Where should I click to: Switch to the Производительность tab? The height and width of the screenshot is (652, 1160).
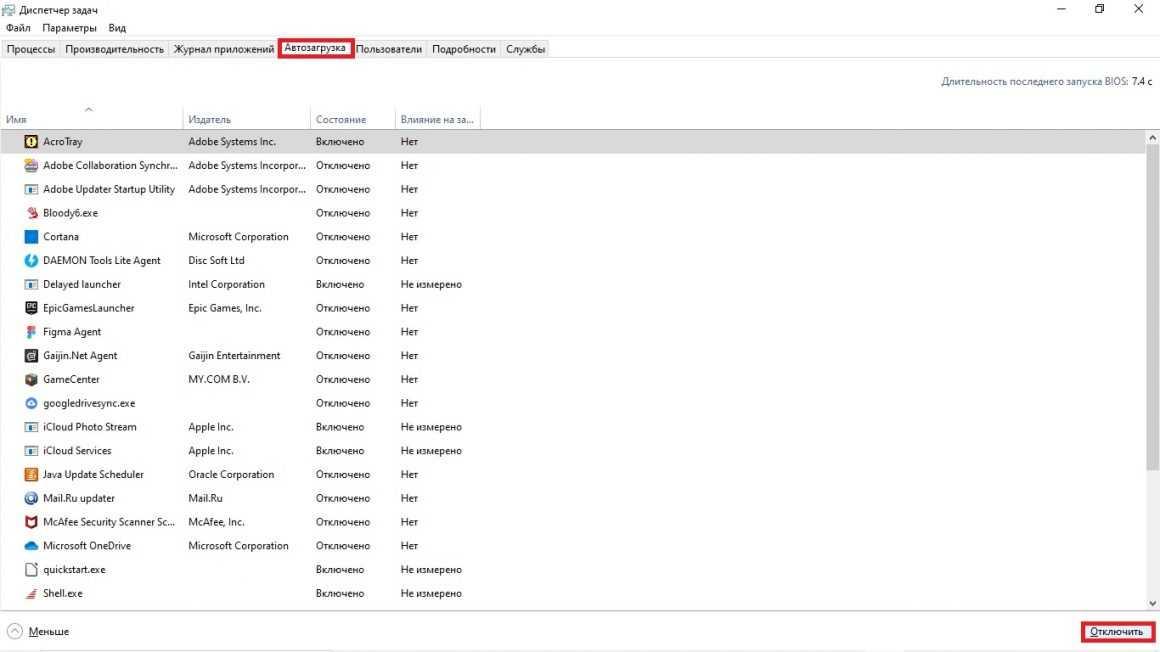pyautogui.click(x=114, y=49)
